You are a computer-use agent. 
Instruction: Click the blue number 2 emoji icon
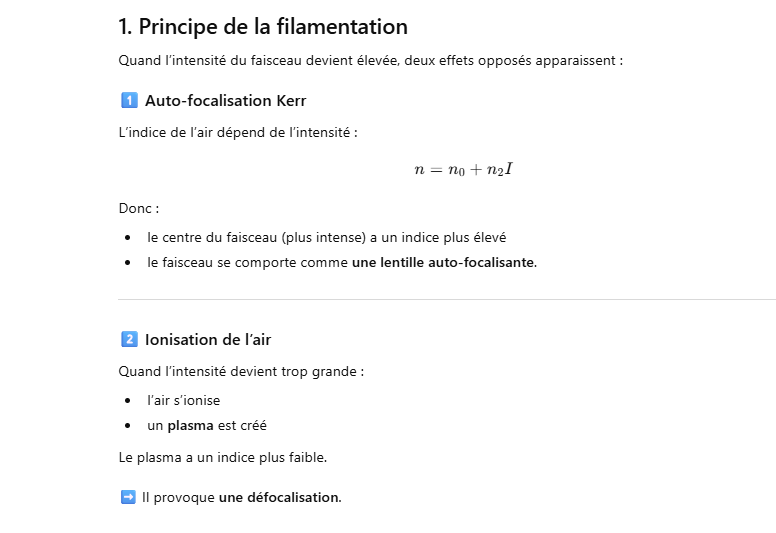[x=128, y=339]
